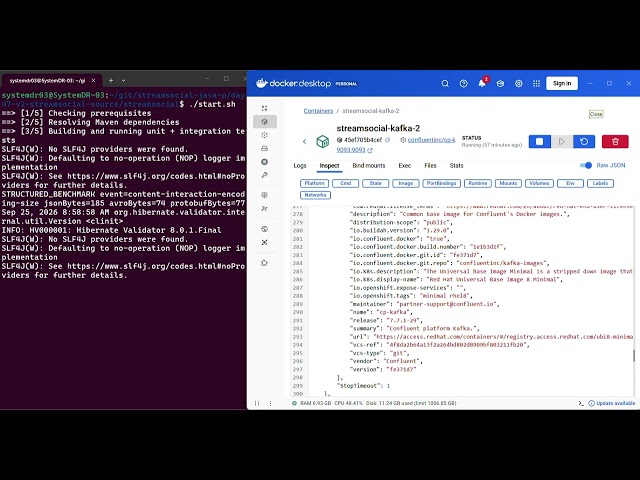
Task: Open the 9093:9093 port link
Action: (351, 150)
